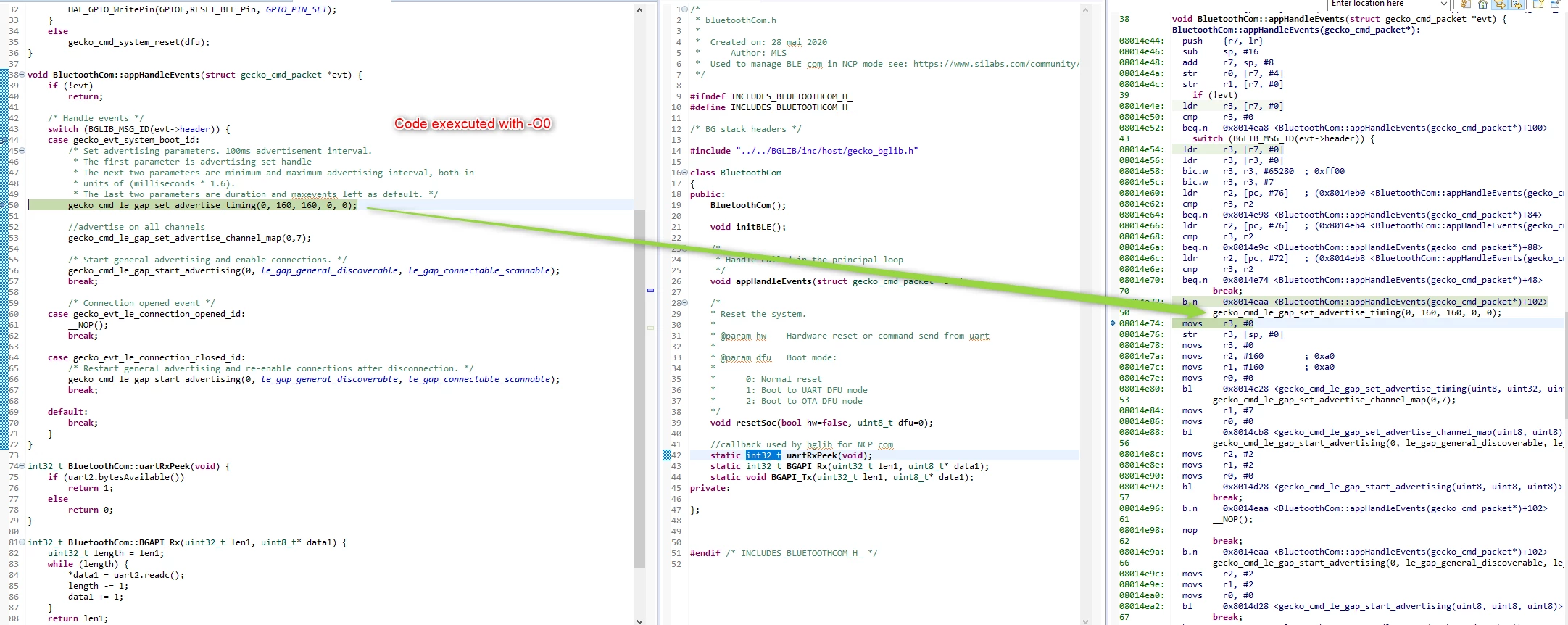Click '*data1 = uart2.readc();' at line 84

click(126, 575)
